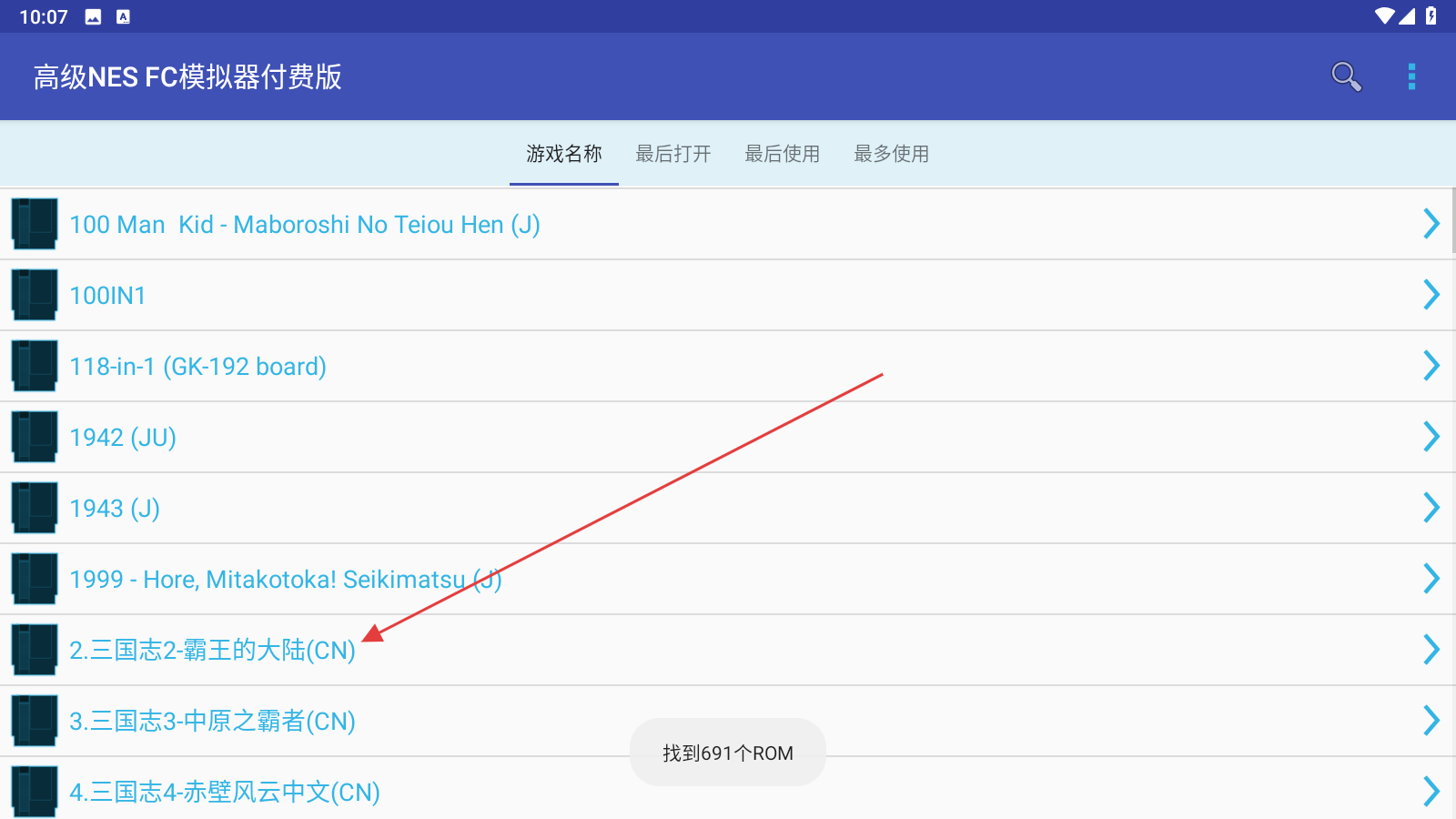Open 3.三国志3-中原之霸者(CN) game
This screenshot has width=1456, height=819.
click(728, 721)
